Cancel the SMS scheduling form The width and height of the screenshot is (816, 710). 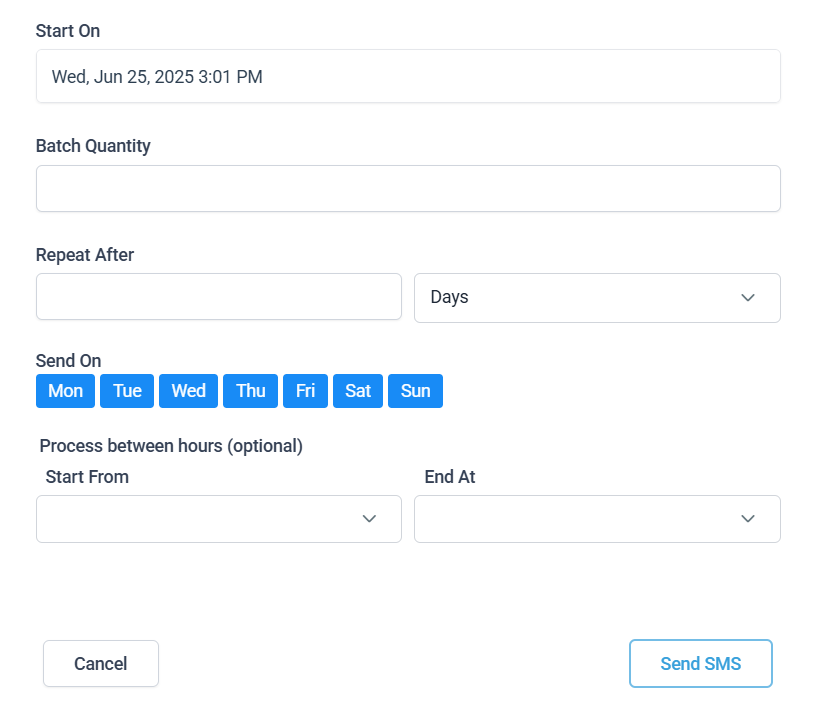pos(101,664)
